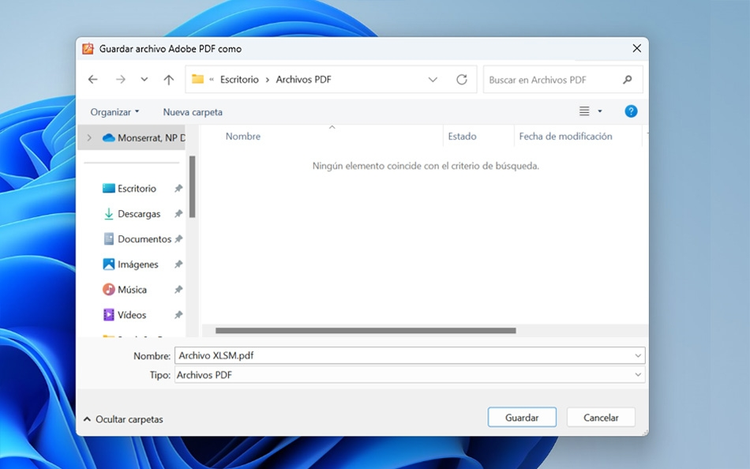Click pin icon next to Imágenes
Image resolution: width=750 pixels, height=469 pixels.
(x=178, y=264)
